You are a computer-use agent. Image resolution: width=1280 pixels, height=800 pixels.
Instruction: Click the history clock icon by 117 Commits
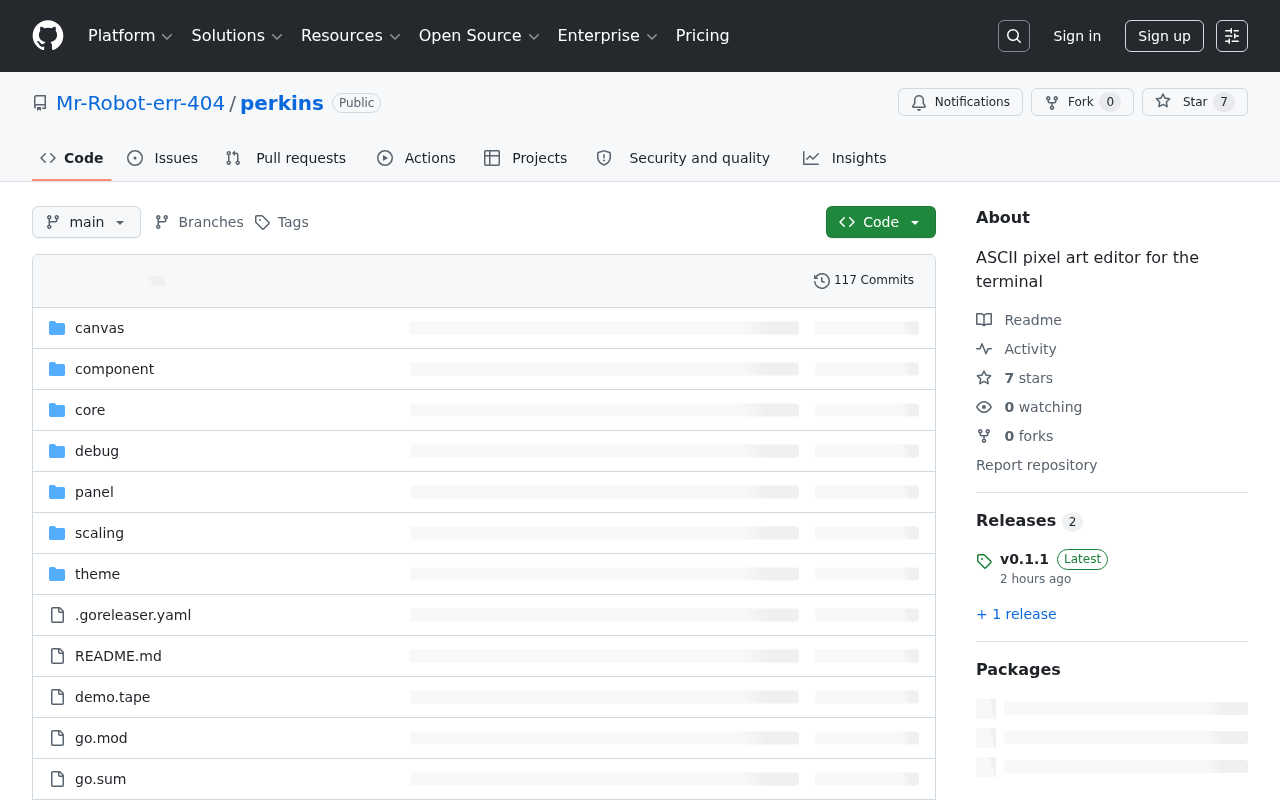pyautogui.click(x=822, y=281)
